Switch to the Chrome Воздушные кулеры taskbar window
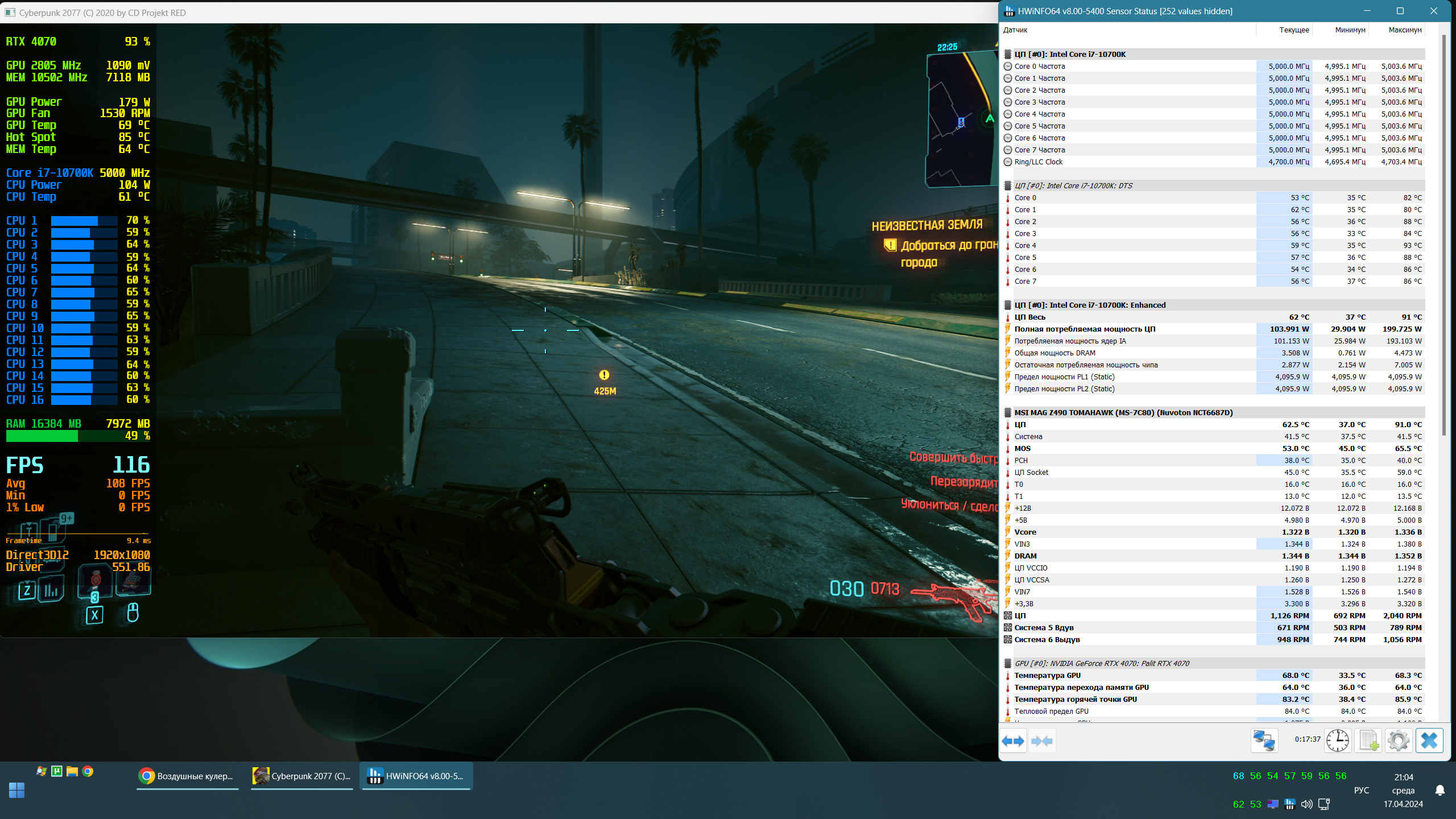The image size is (1456, 819). [187, 776]
